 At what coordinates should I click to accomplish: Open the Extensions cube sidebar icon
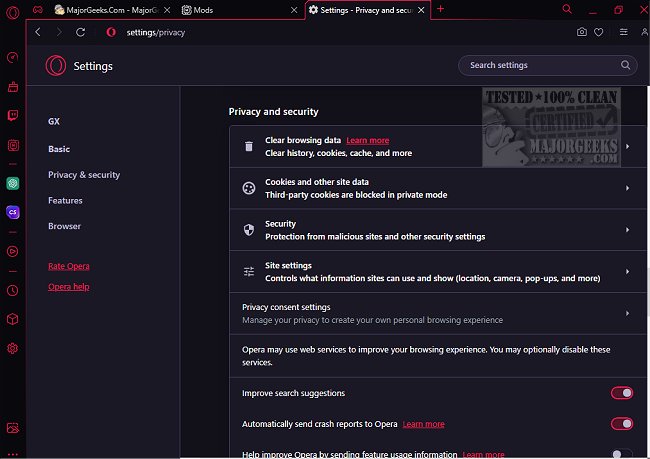click(x=13, y=319)
